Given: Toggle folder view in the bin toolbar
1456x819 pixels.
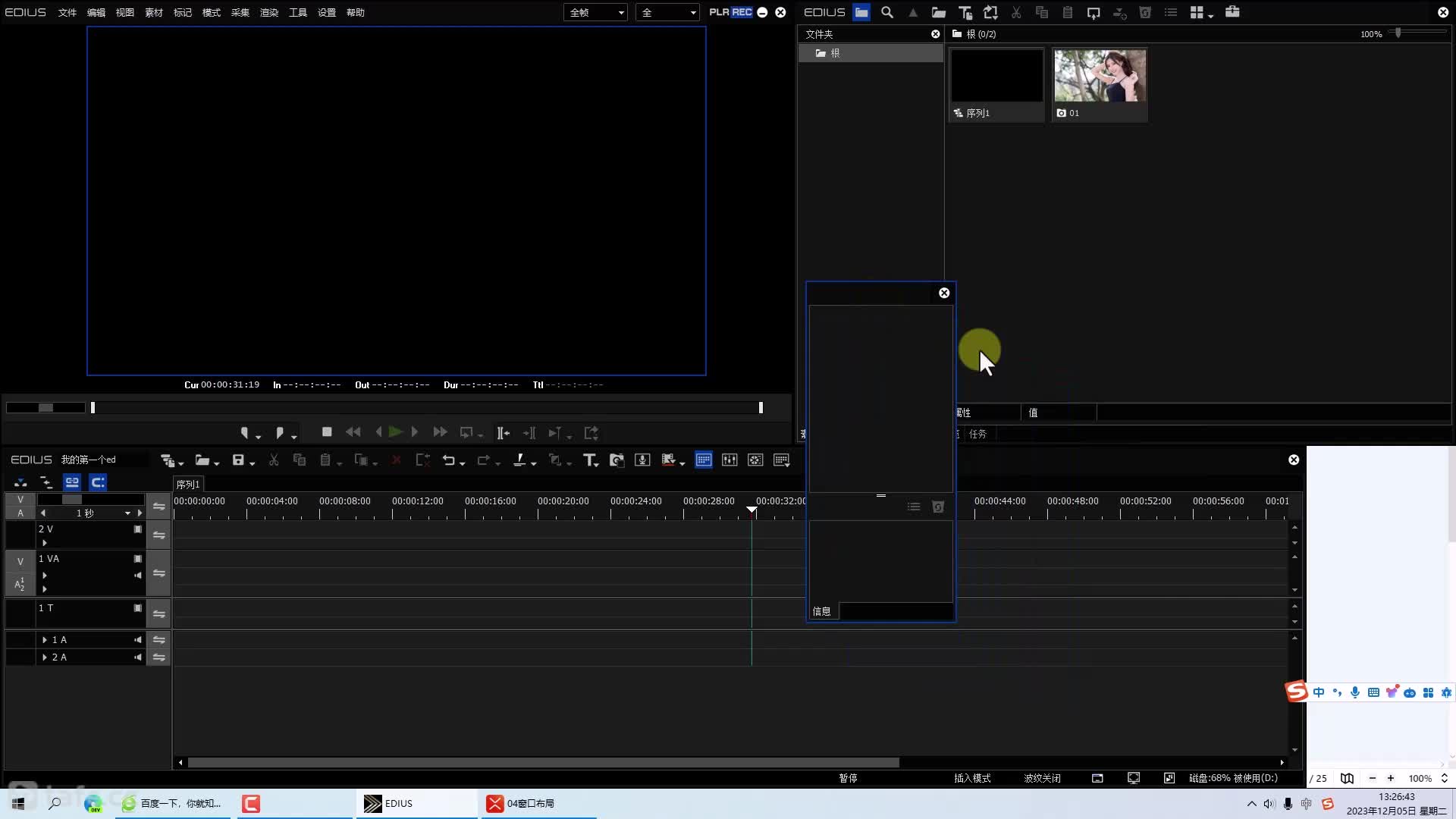Looking at the screenshot, I should [861, 12].
